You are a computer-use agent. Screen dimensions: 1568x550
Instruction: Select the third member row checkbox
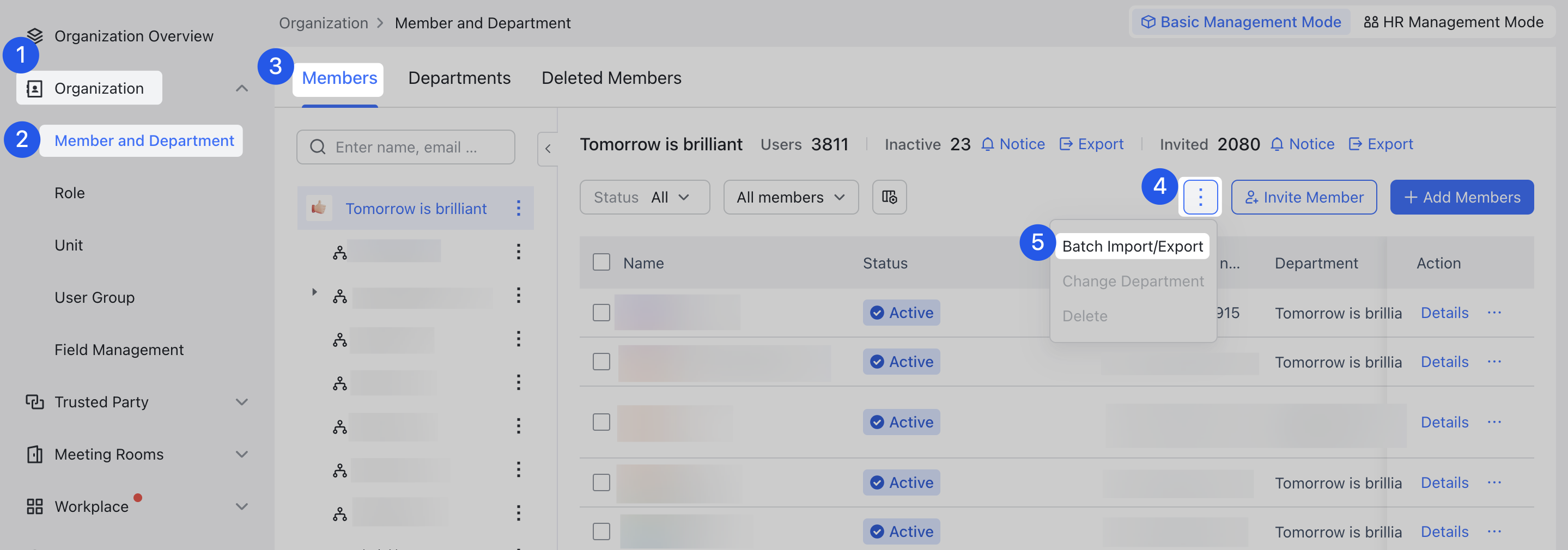pyautogui.click(x=601, y=421)
